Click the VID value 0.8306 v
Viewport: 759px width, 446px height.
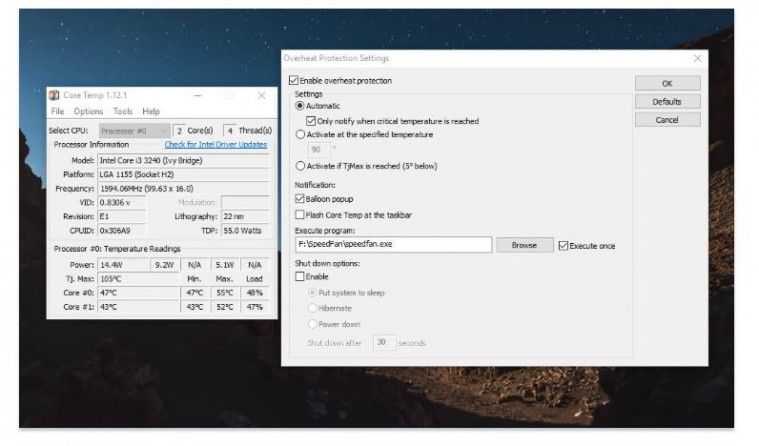[121, 202]
